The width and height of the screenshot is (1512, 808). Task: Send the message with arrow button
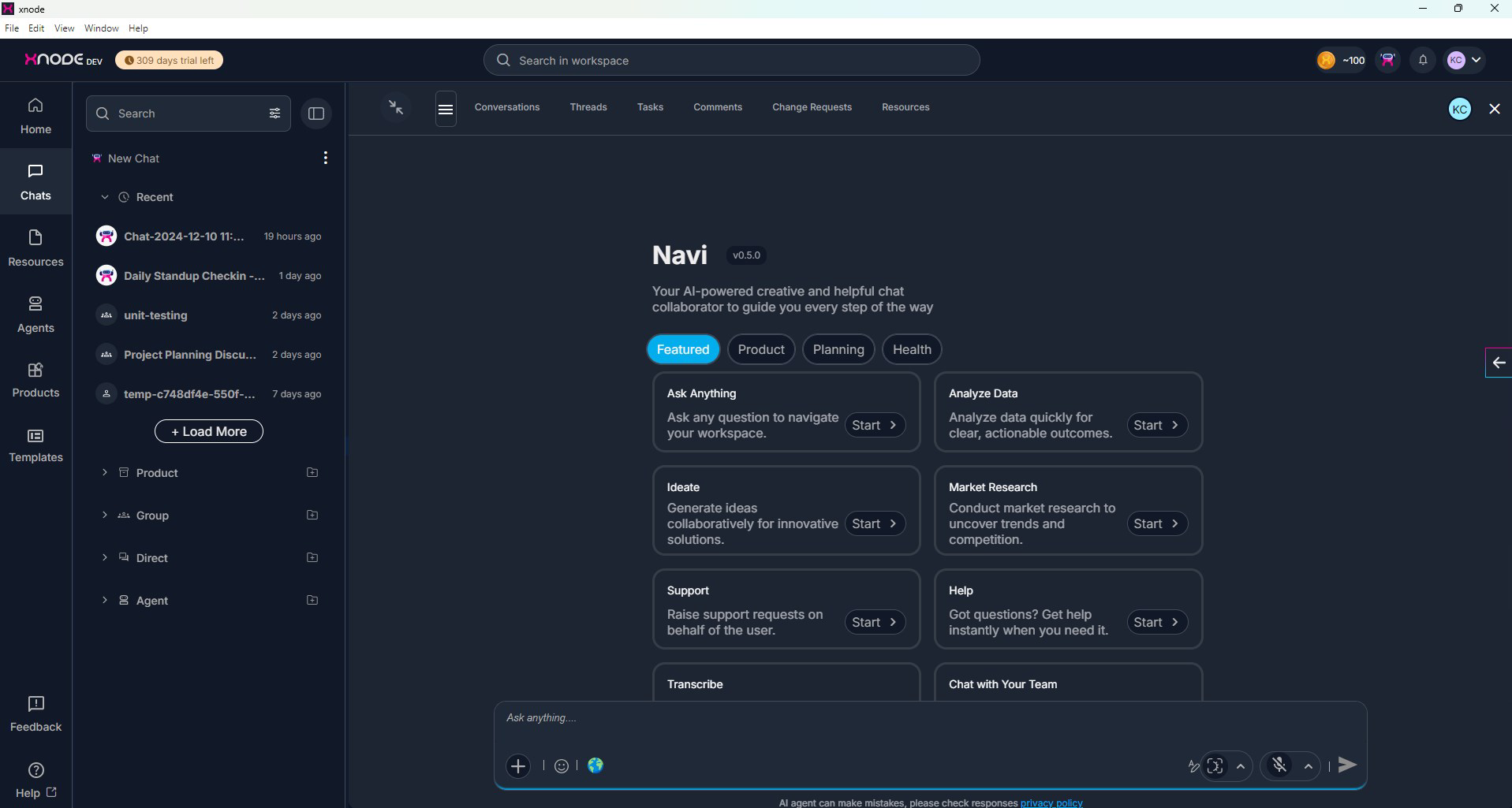coord(1347,765)
